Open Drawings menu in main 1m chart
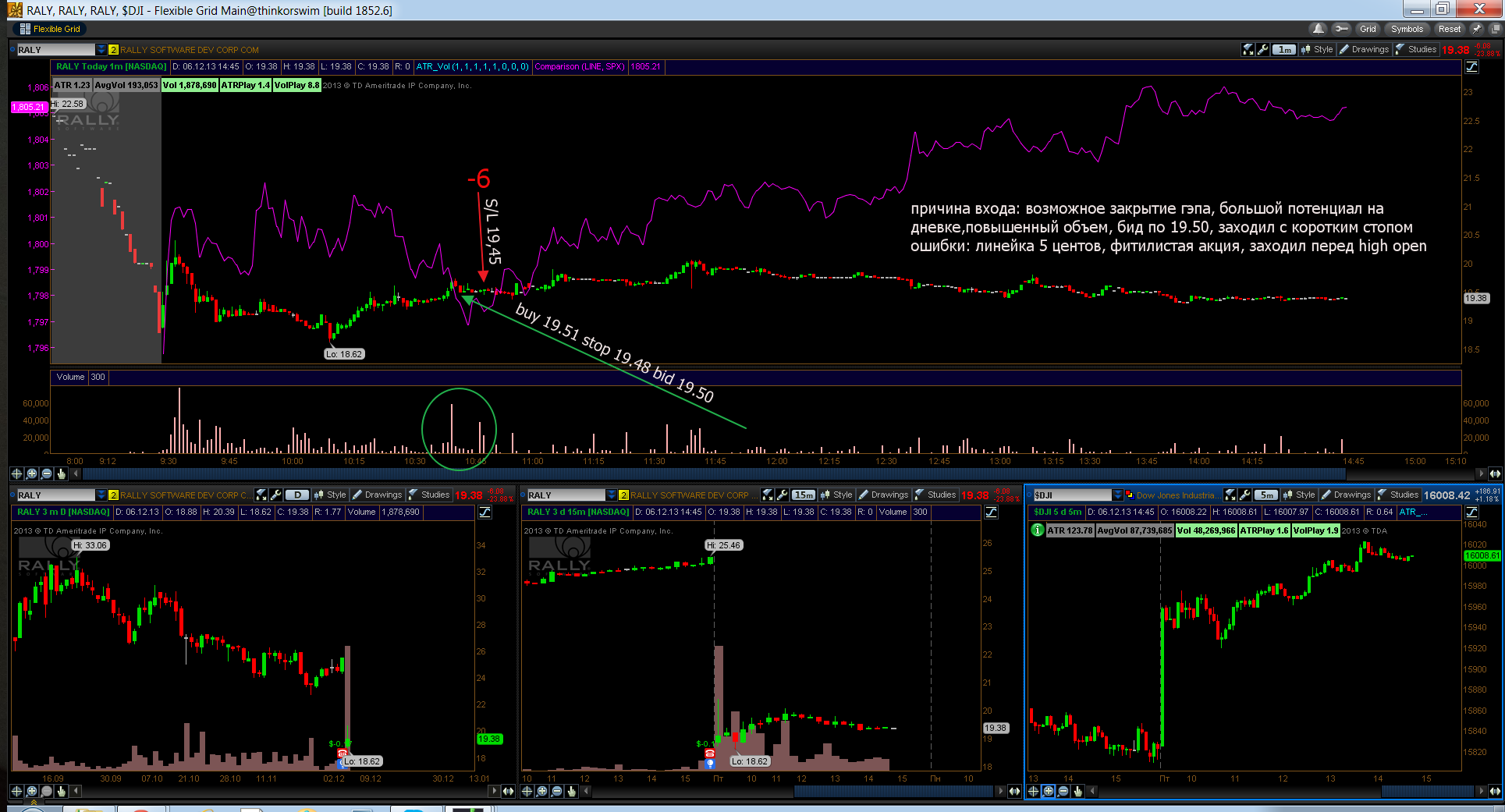 pyautogui.click(x=1365, y=49)
